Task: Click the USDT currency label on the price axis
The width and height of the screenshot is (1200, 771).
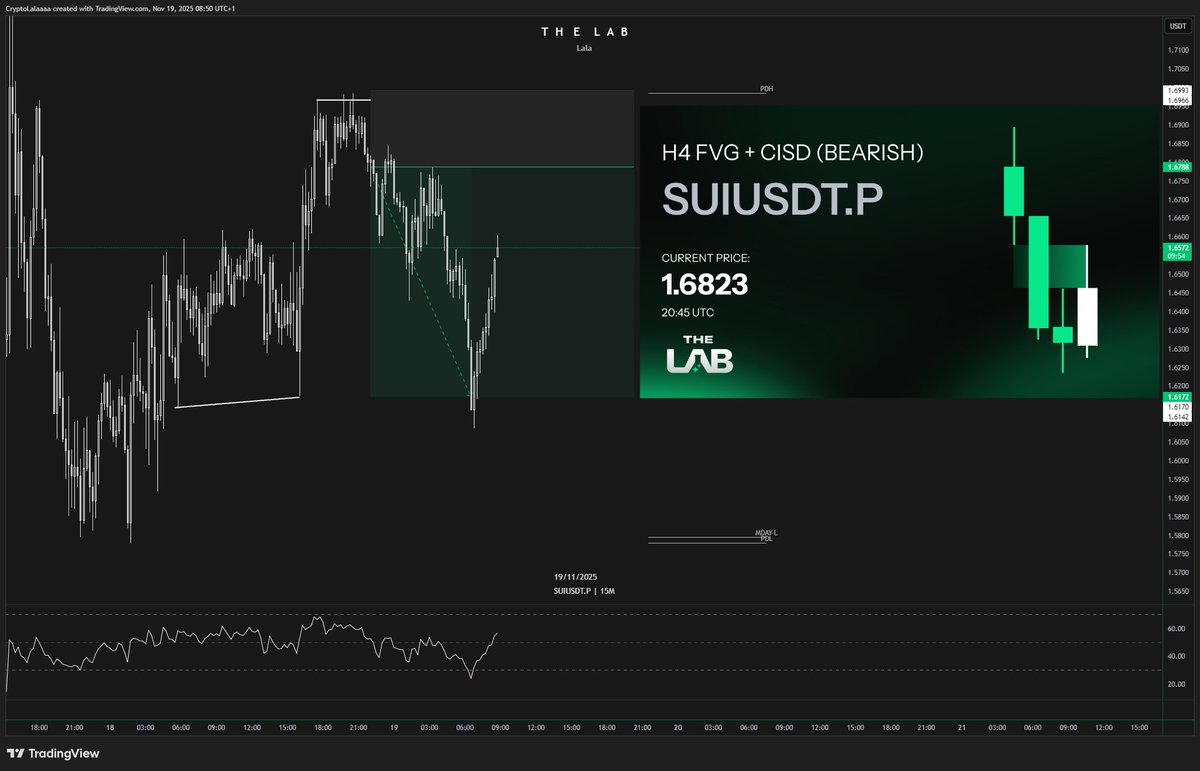Action: (1179, 27)
